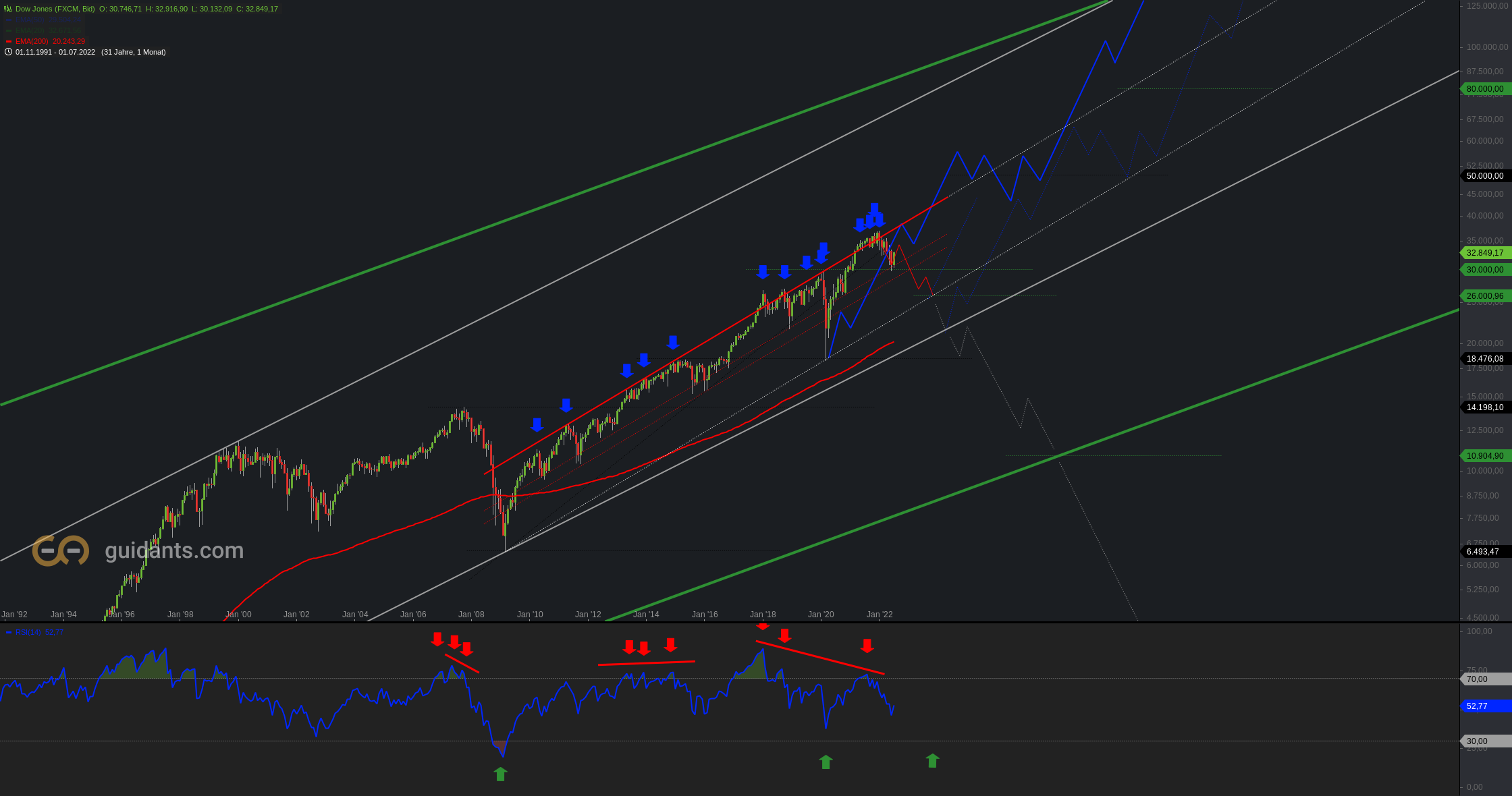
Task: Open the date range 01.11.1991 - 01.07.2022 selector
Action: (55, 52)
